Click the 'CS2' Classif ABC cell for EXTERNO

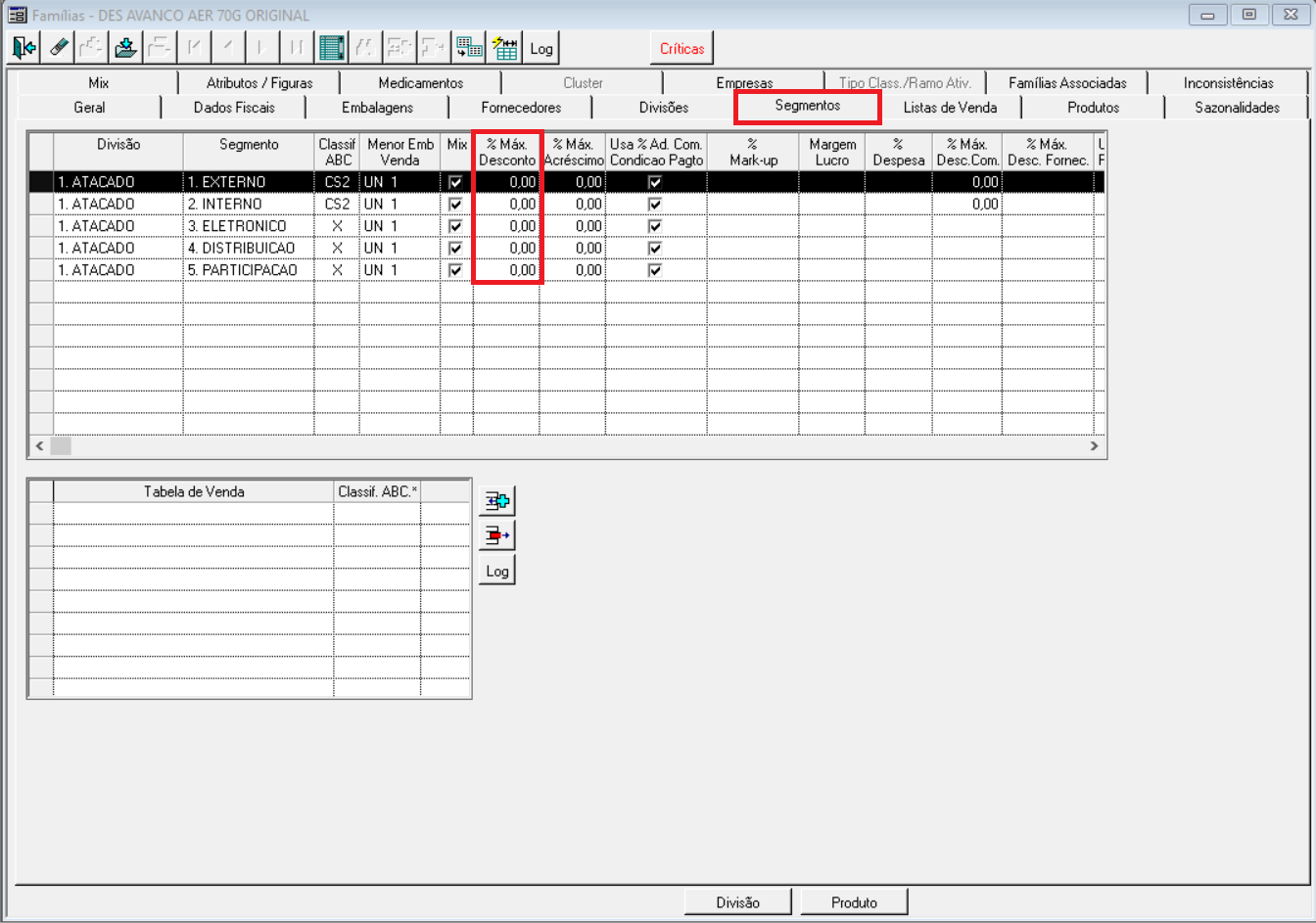point(337,182)
